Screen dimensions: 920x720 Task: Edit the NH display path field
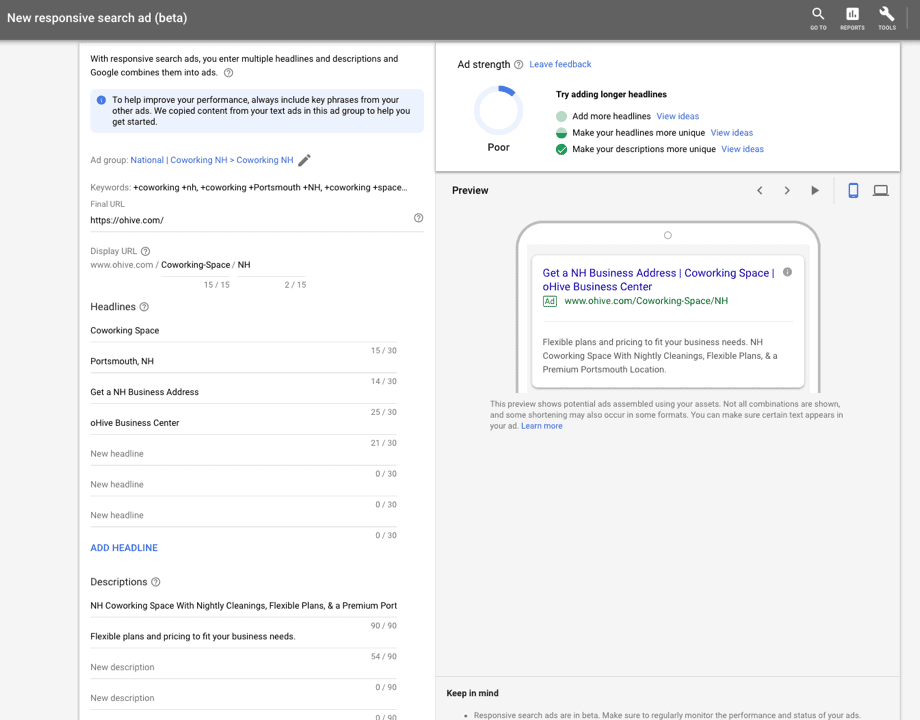271,265
